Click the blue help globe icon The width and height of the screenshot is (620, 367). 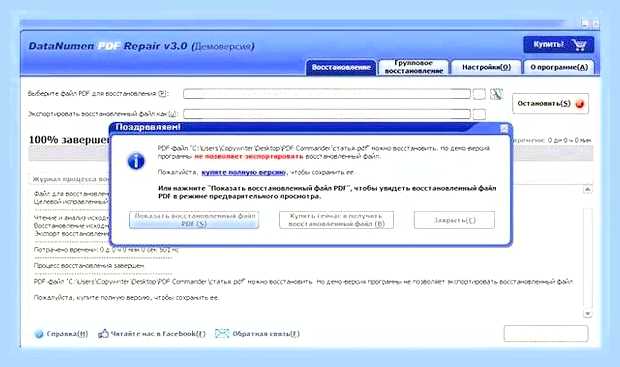[39, 334]
